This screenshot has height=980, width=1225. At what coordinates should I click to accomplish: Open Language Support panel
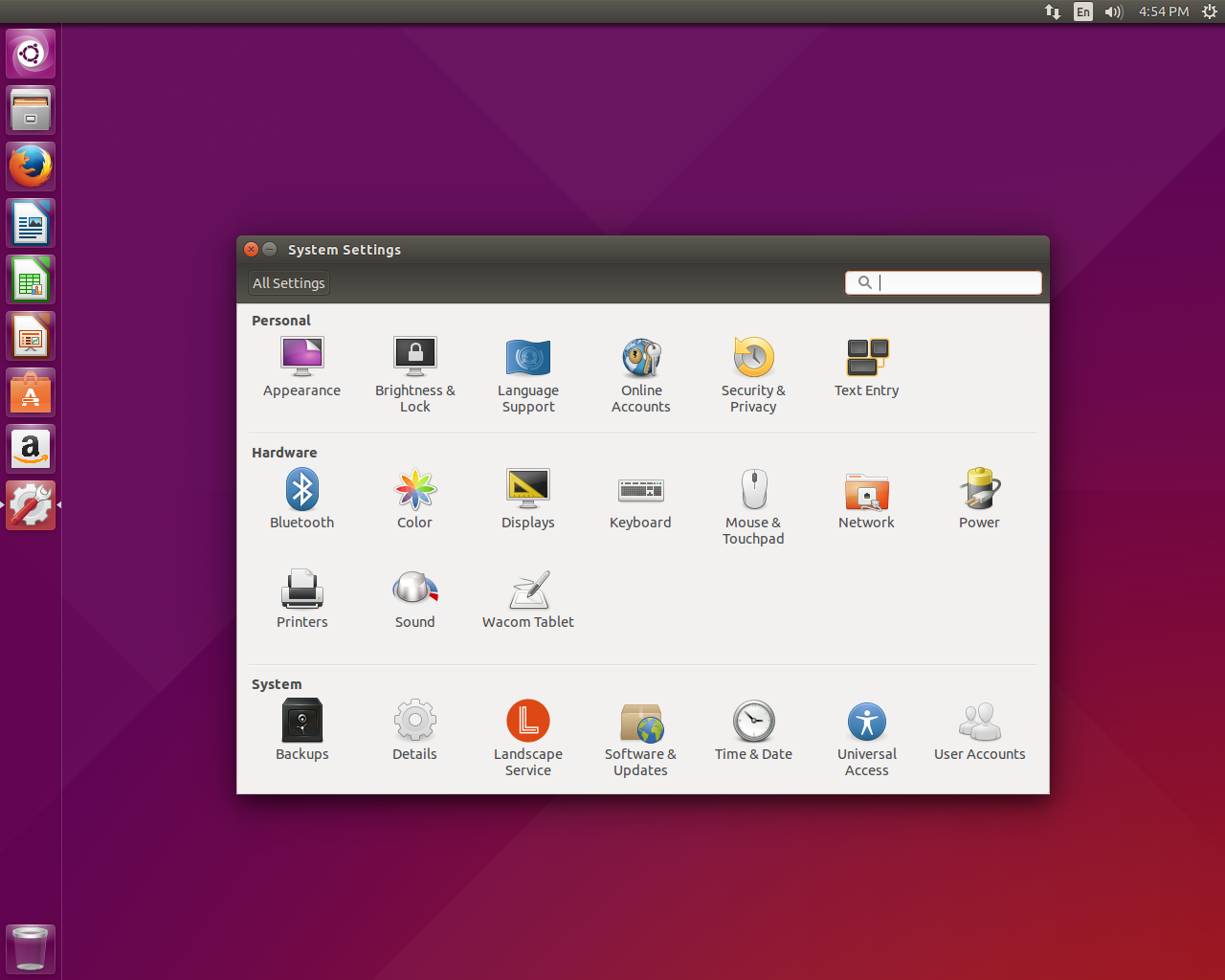click(x=527, y=375)
